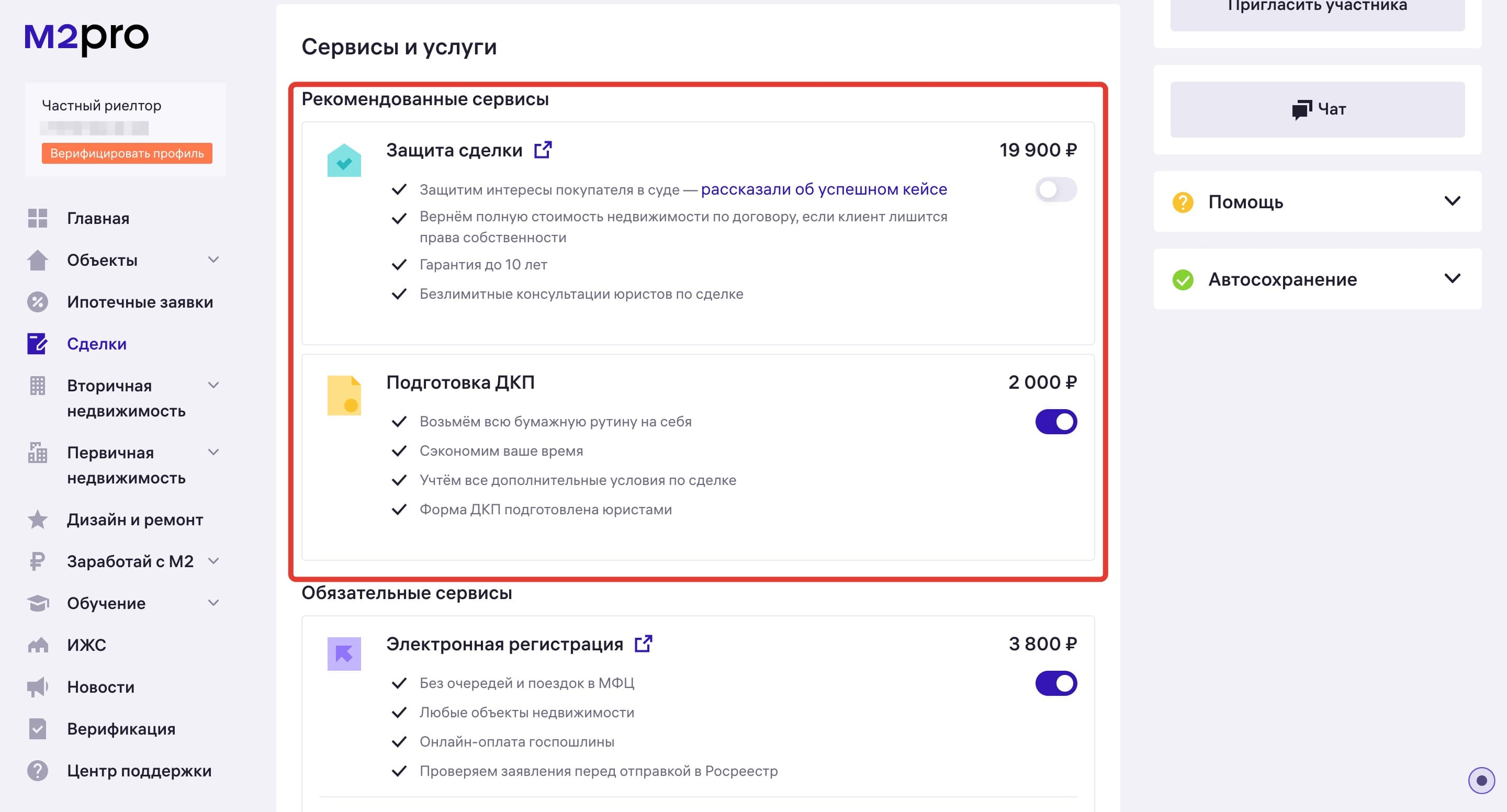The height and width of the screenshot is (812, 1507).
Task: Click text Форма ДКП подготовлена юристами
Action: 546,510
